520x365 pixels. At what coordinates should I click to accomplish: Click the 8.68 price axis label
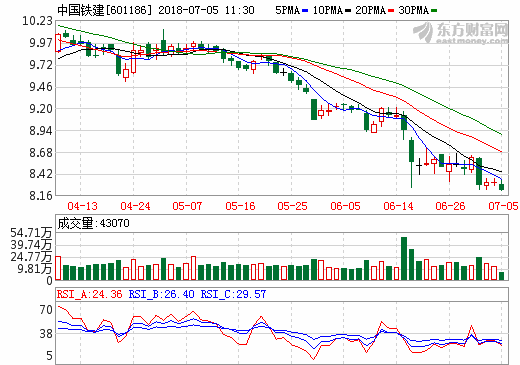coord(41,153)
